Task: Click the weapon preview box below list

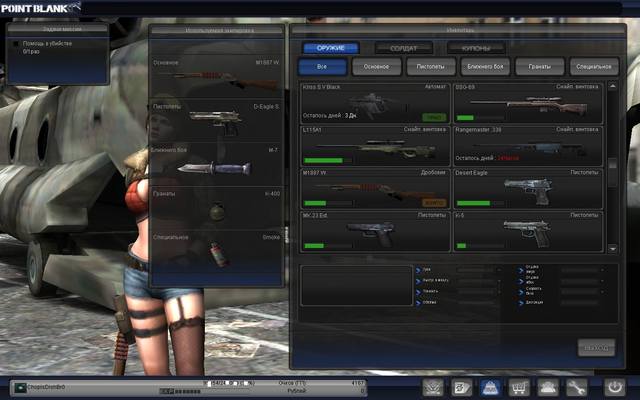Action: (x=356, y=285)
